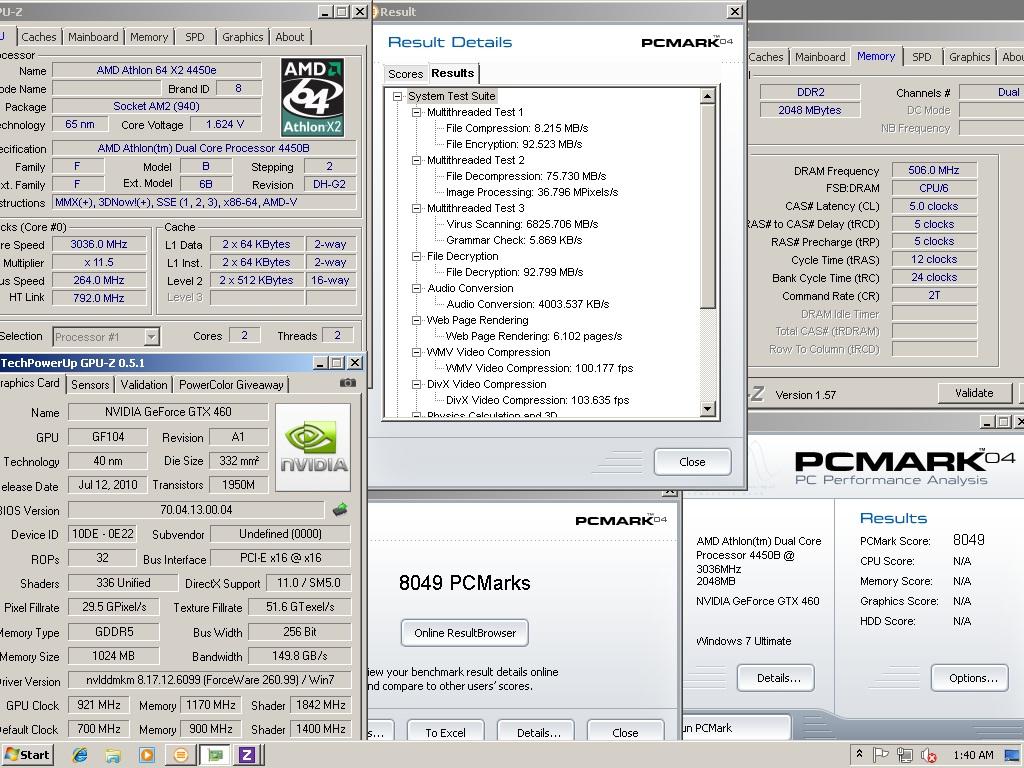The width and height of the screenshot is (1024, 768).
Task: Open the Mainboard tab in left CPU-Z
Action: click(x=93, y=37)
